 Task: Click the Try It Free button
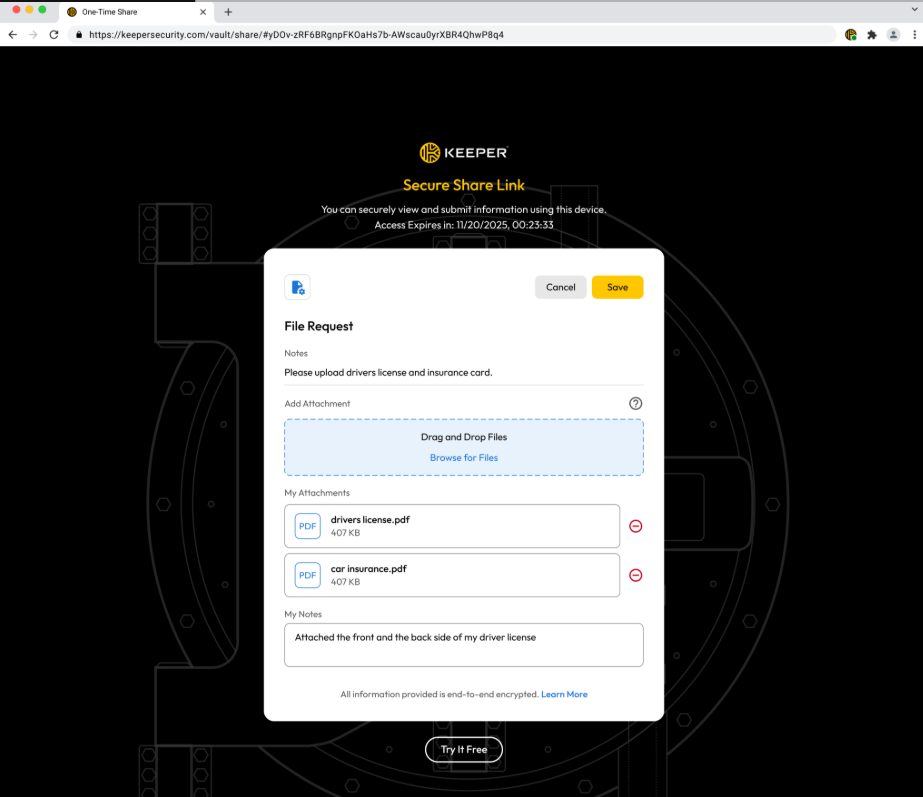click(x=464, y=749)
